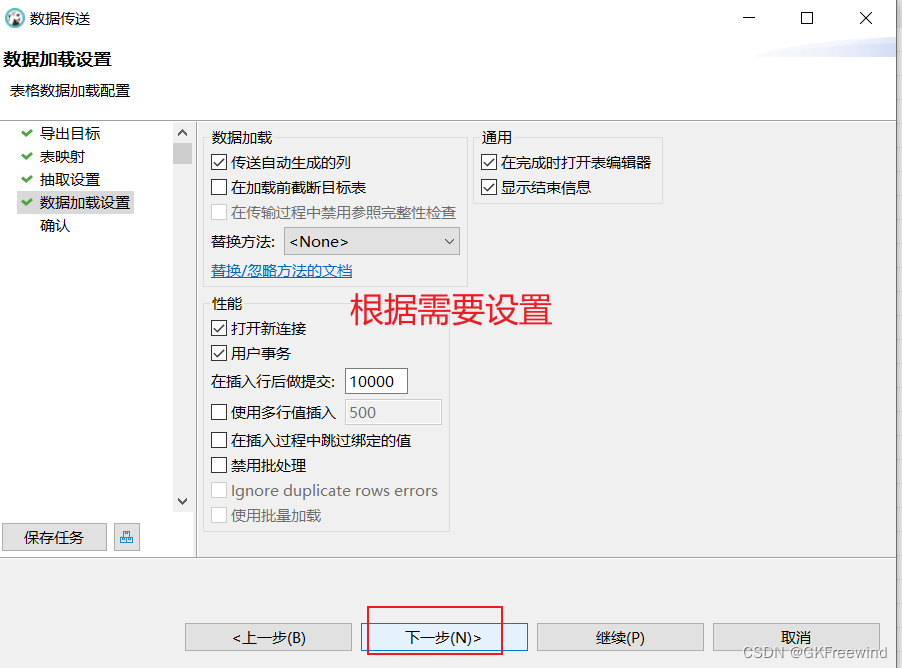
Task: Click the icon button beside Save Task
Action: [x=126, y=537]
